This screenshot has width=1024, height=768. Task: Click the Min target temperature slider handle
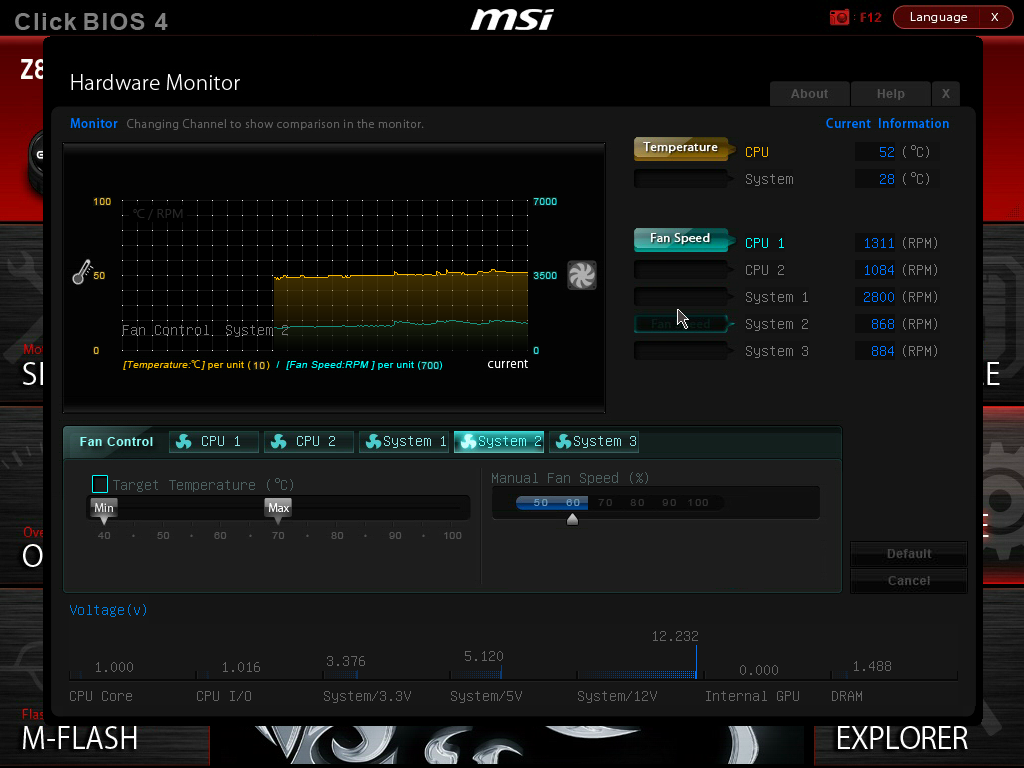pos(104,509)
